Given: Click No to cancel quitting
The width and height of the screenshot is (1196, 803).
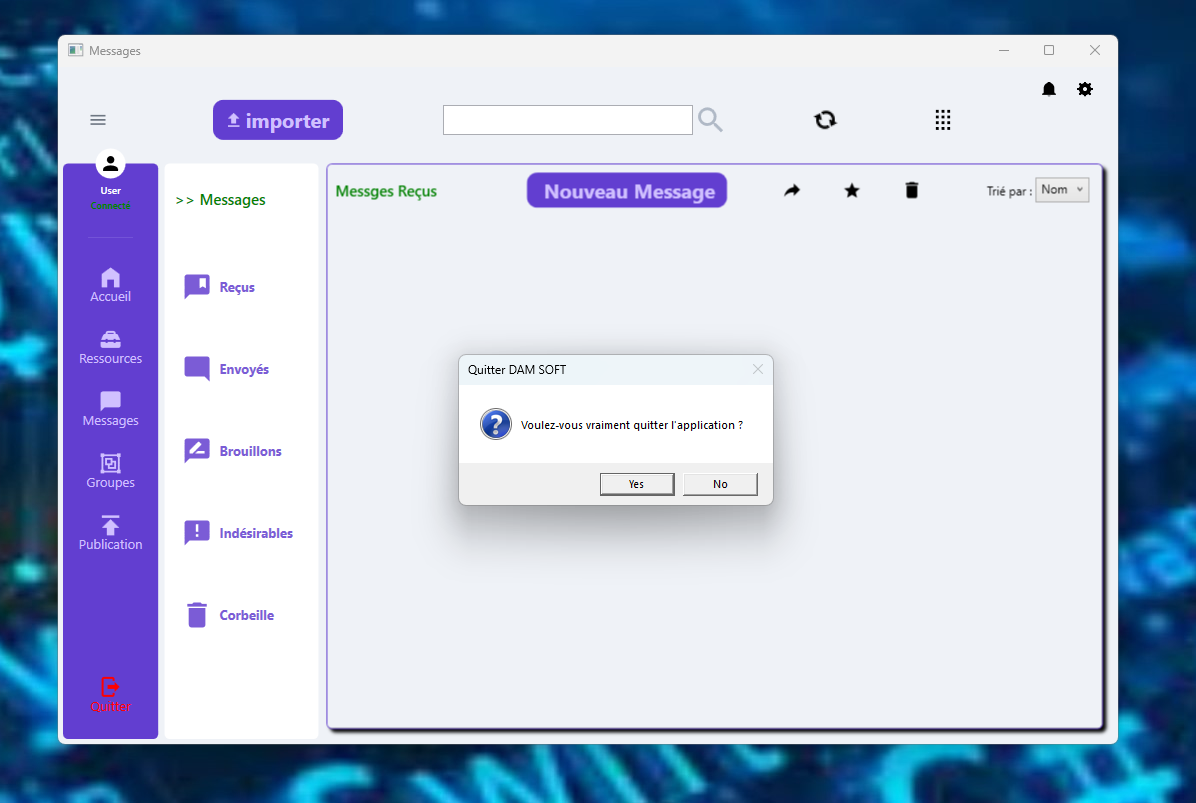Looking at the screenshot, I should tap(720, 484).
